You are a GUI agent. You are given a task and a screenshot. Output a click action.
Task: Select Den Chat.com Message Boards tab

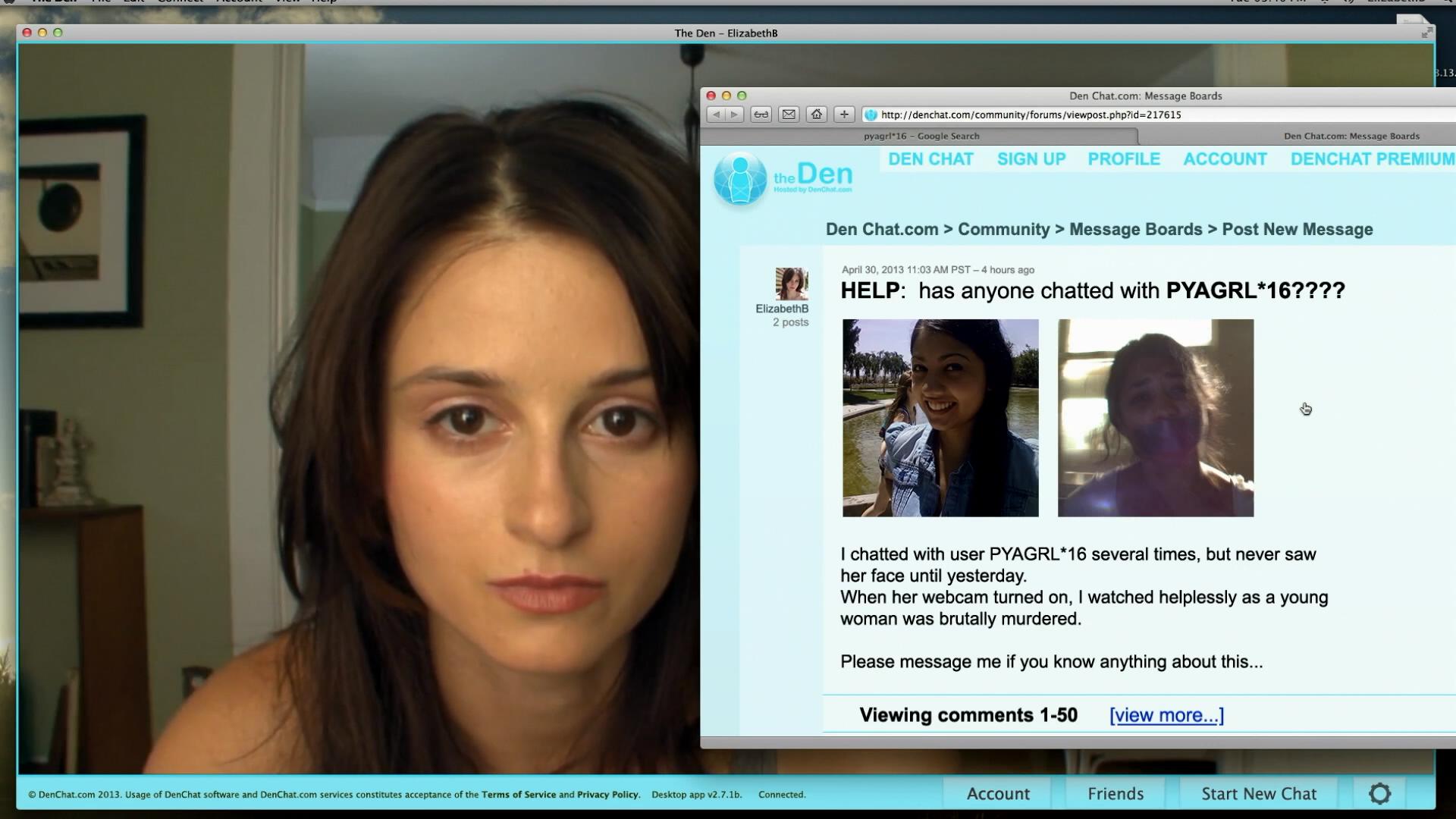point(1351,136)
